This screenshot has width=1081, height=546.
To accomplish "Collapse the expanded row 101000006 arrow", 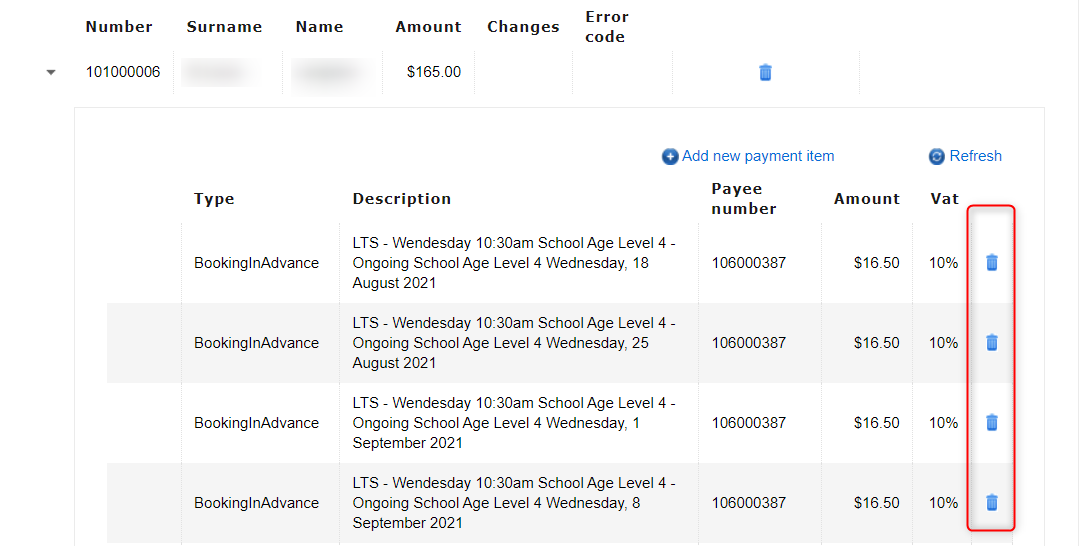I will tap(51, 73).
